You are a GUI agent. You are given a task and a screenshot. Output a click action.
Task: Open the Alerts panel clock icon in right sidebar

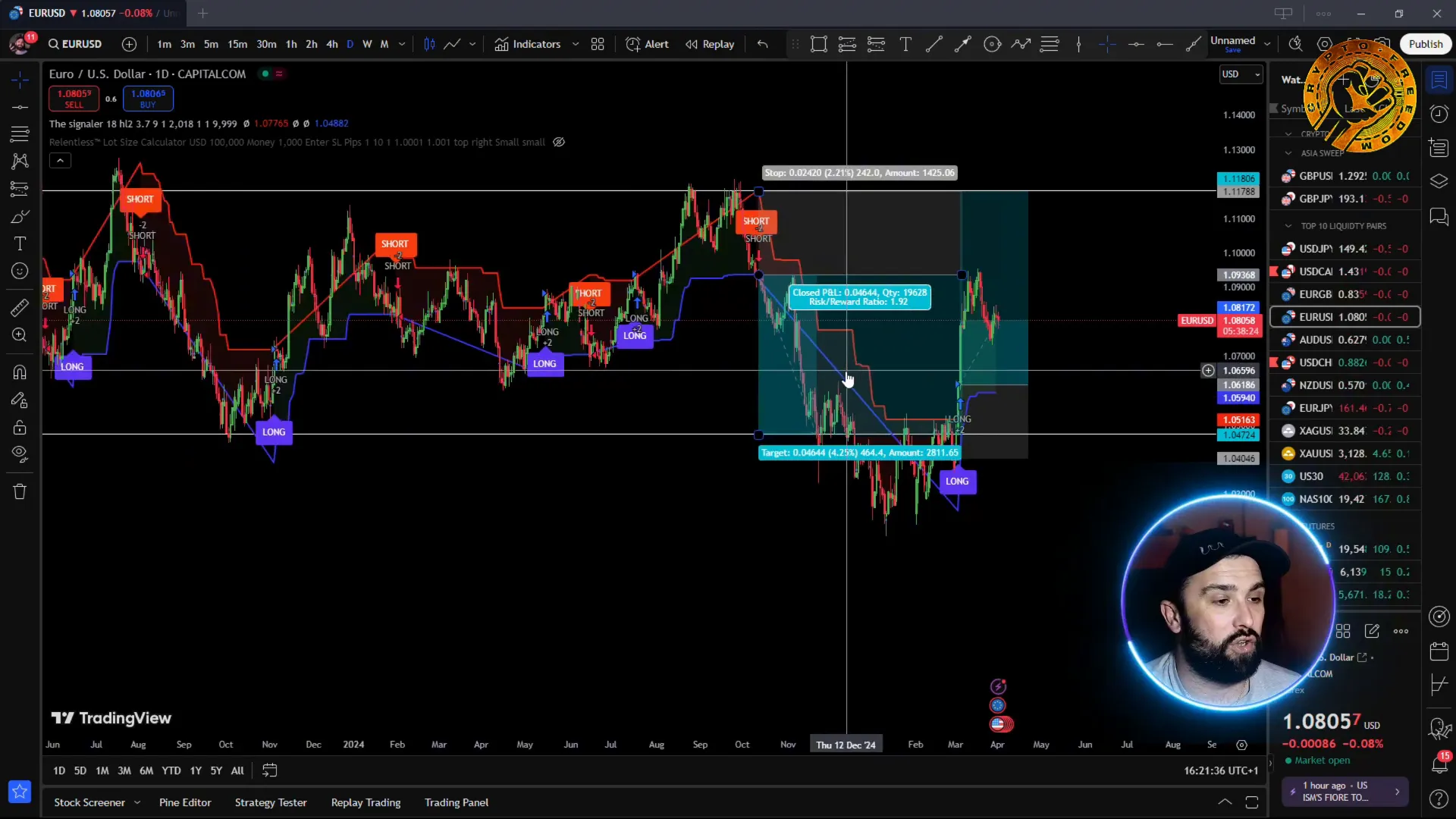point(1439,114)
